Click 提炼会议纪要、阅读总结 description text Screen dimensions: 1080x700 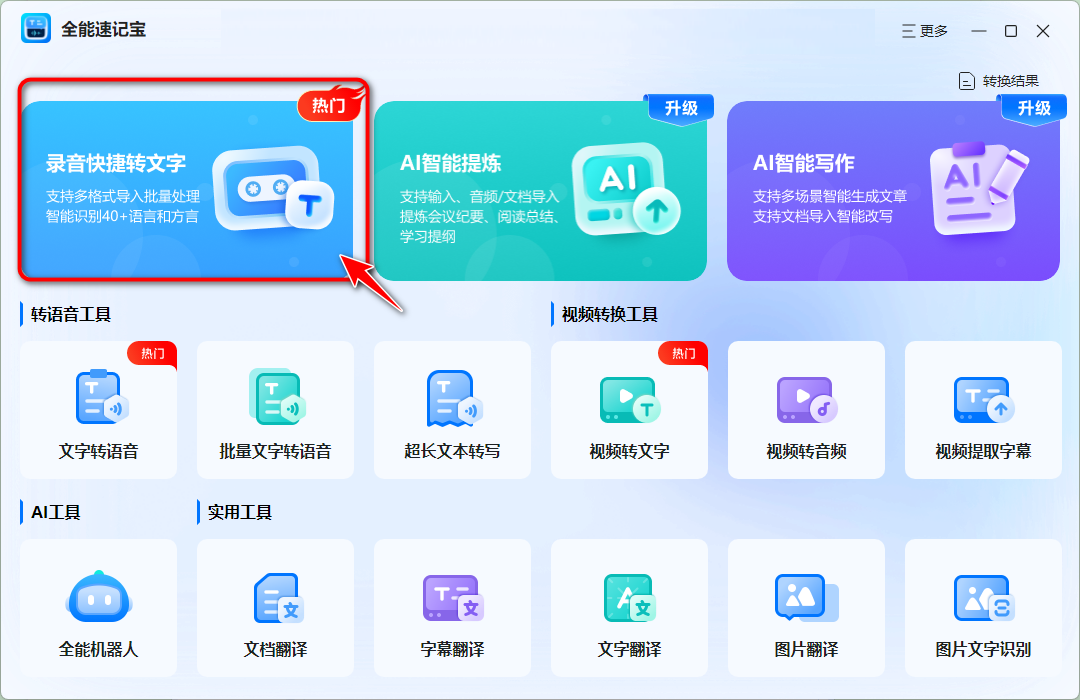tap(479, 216)
